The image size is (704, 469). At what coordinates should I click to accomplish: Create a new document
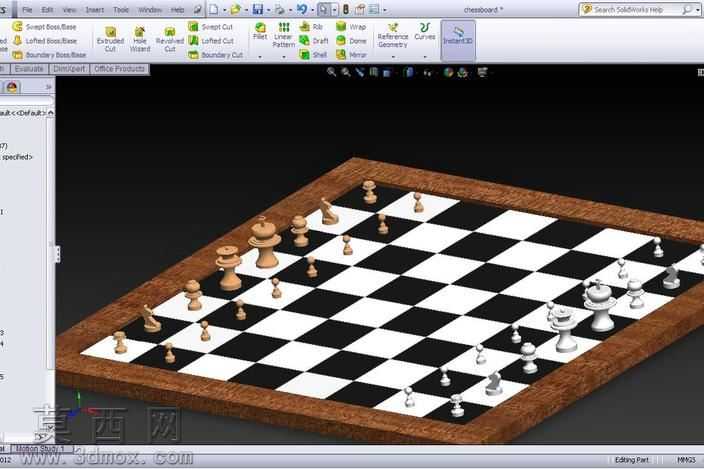pos(214,9)
